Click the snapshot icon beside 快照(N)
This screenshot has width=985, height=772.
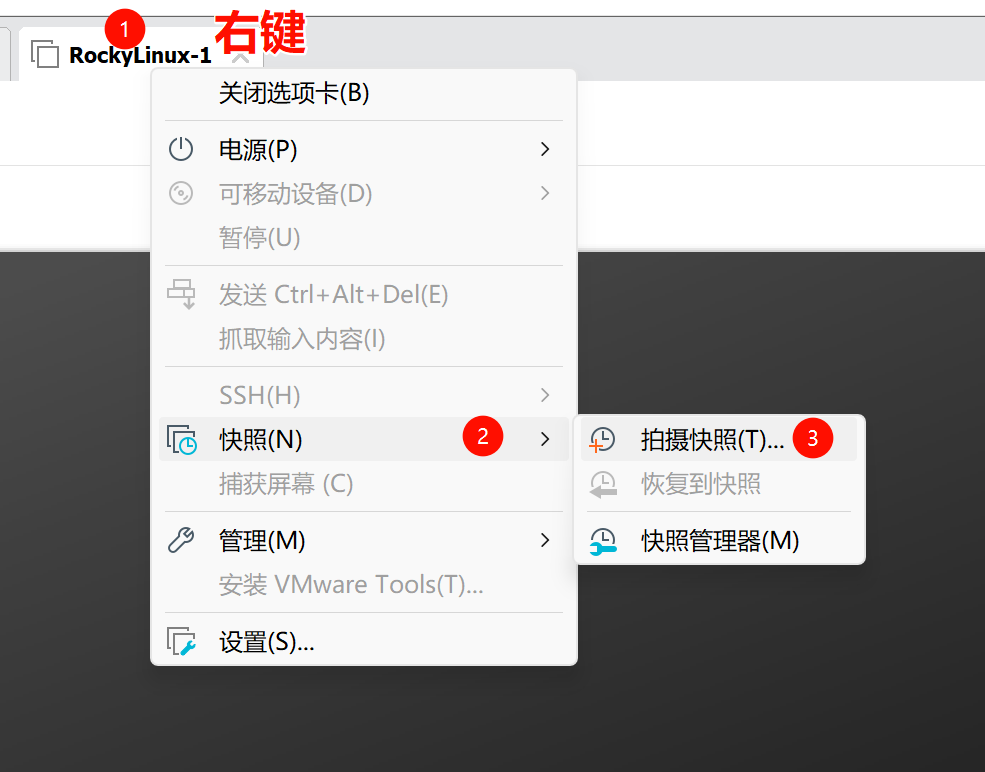click(x=182, y=440)
